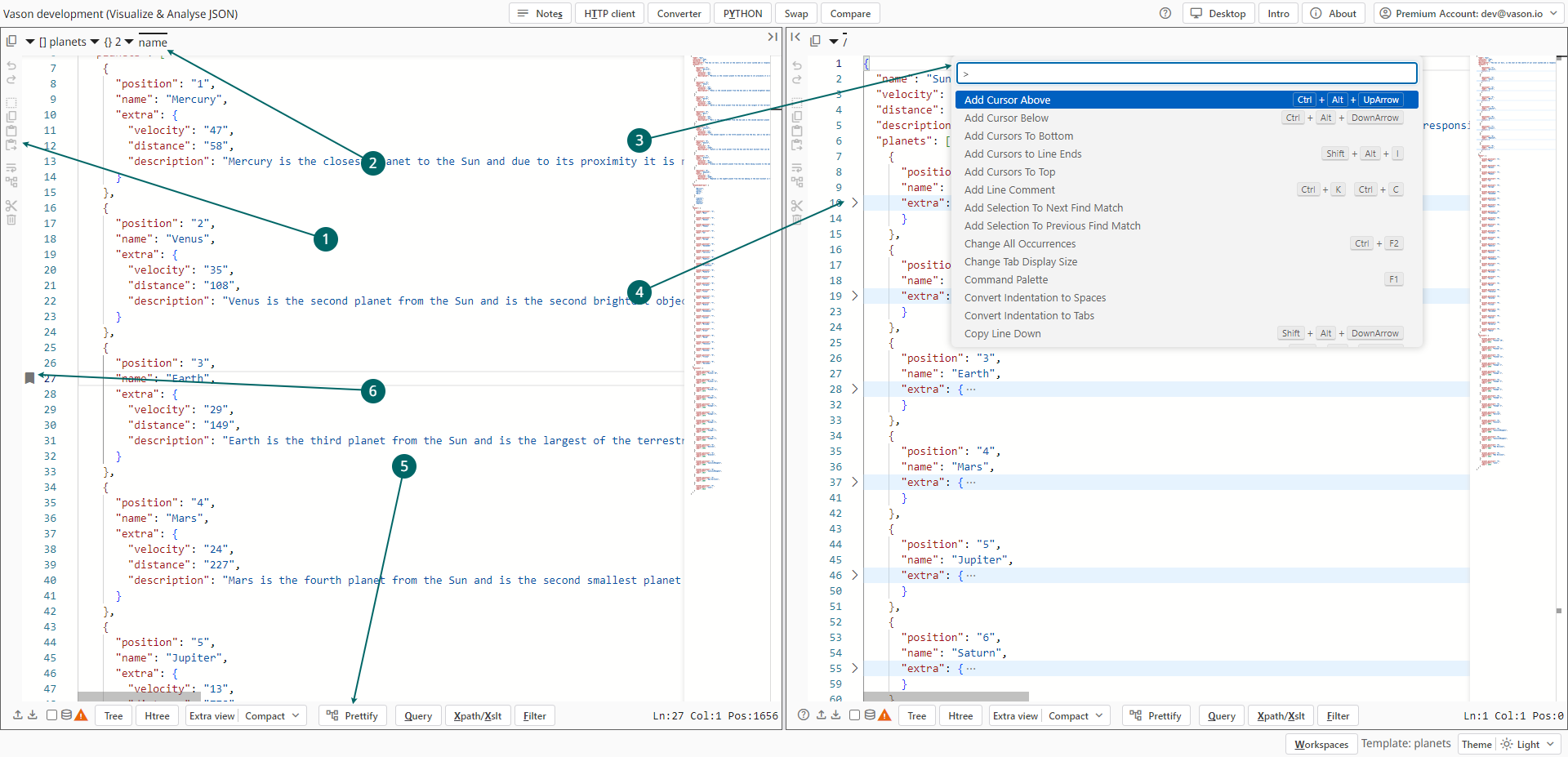
Task: Select "Add Cursor Below" in the command palette
Action: [x=1006, y=118]
